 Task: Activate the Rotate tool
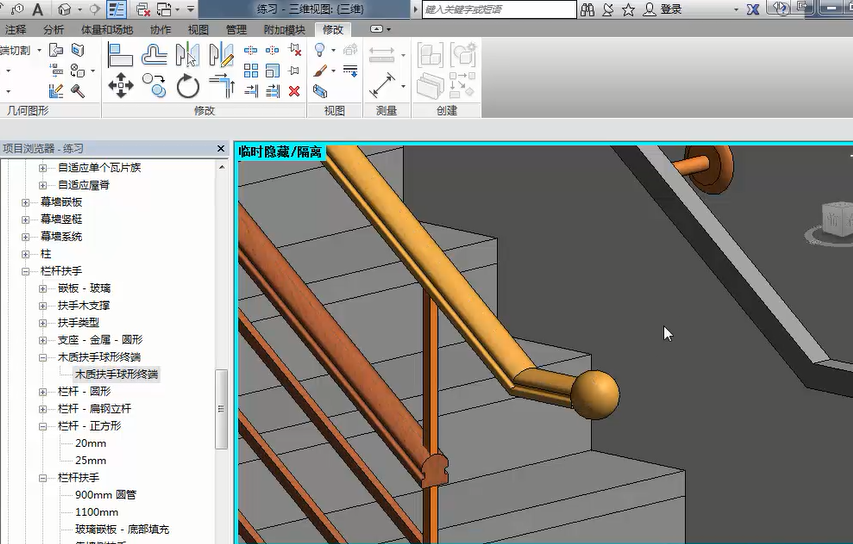coord(188,86)
